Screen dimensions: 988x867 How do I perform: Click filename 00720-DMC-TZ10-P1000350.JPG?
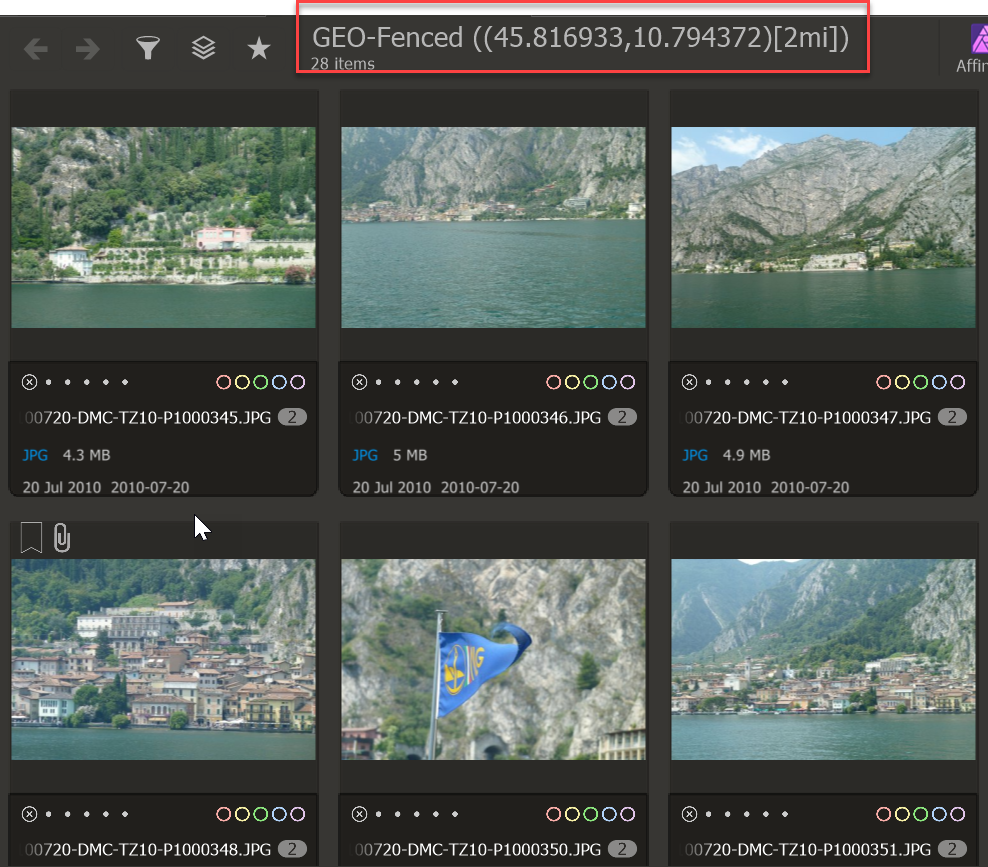478,850
